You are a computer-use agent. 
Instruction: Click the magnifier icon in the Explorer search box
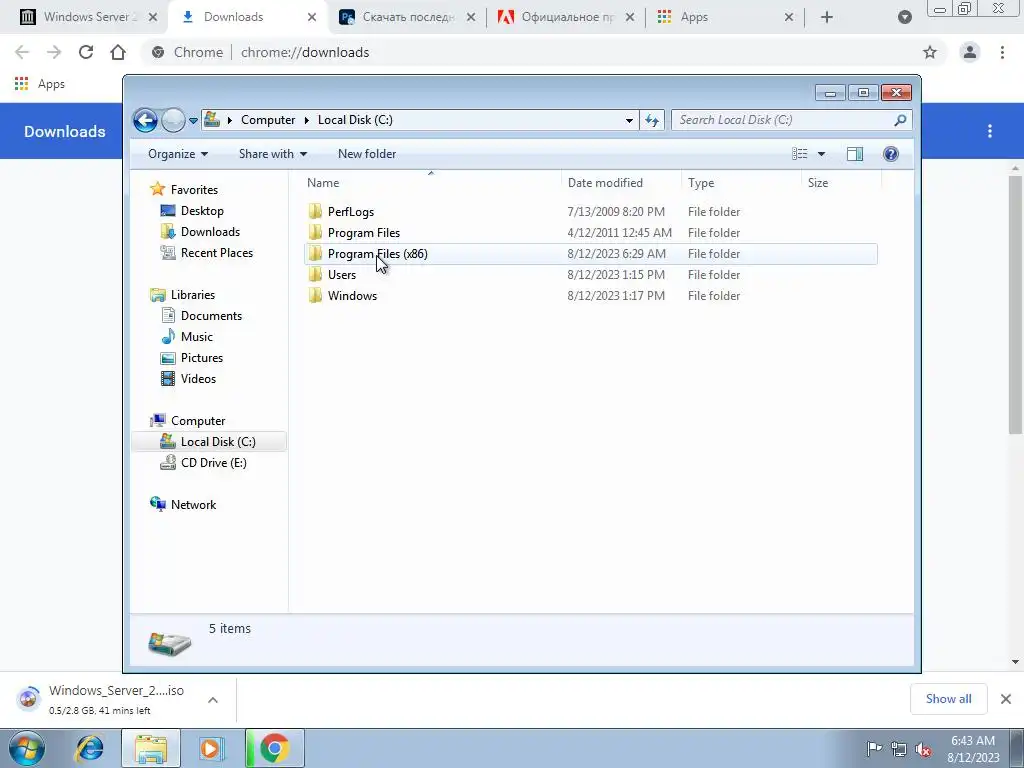pyautogui.click(x=900, y=120)
